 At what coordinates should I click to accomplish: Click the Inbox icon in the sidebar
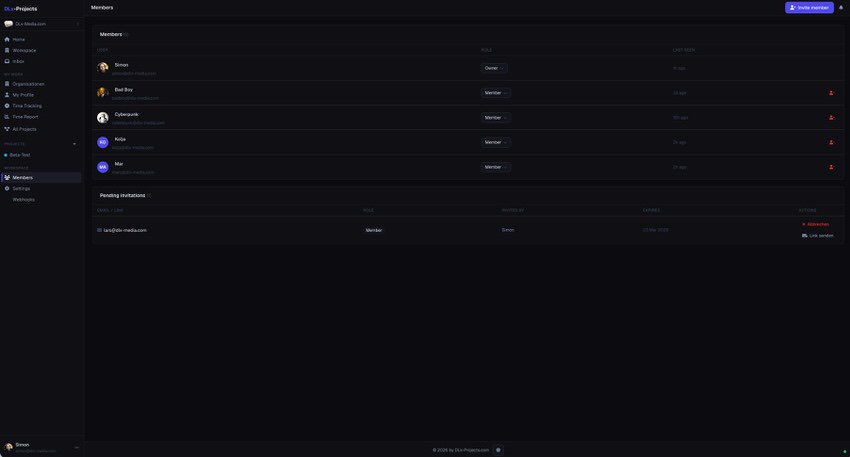click(7, 61)
